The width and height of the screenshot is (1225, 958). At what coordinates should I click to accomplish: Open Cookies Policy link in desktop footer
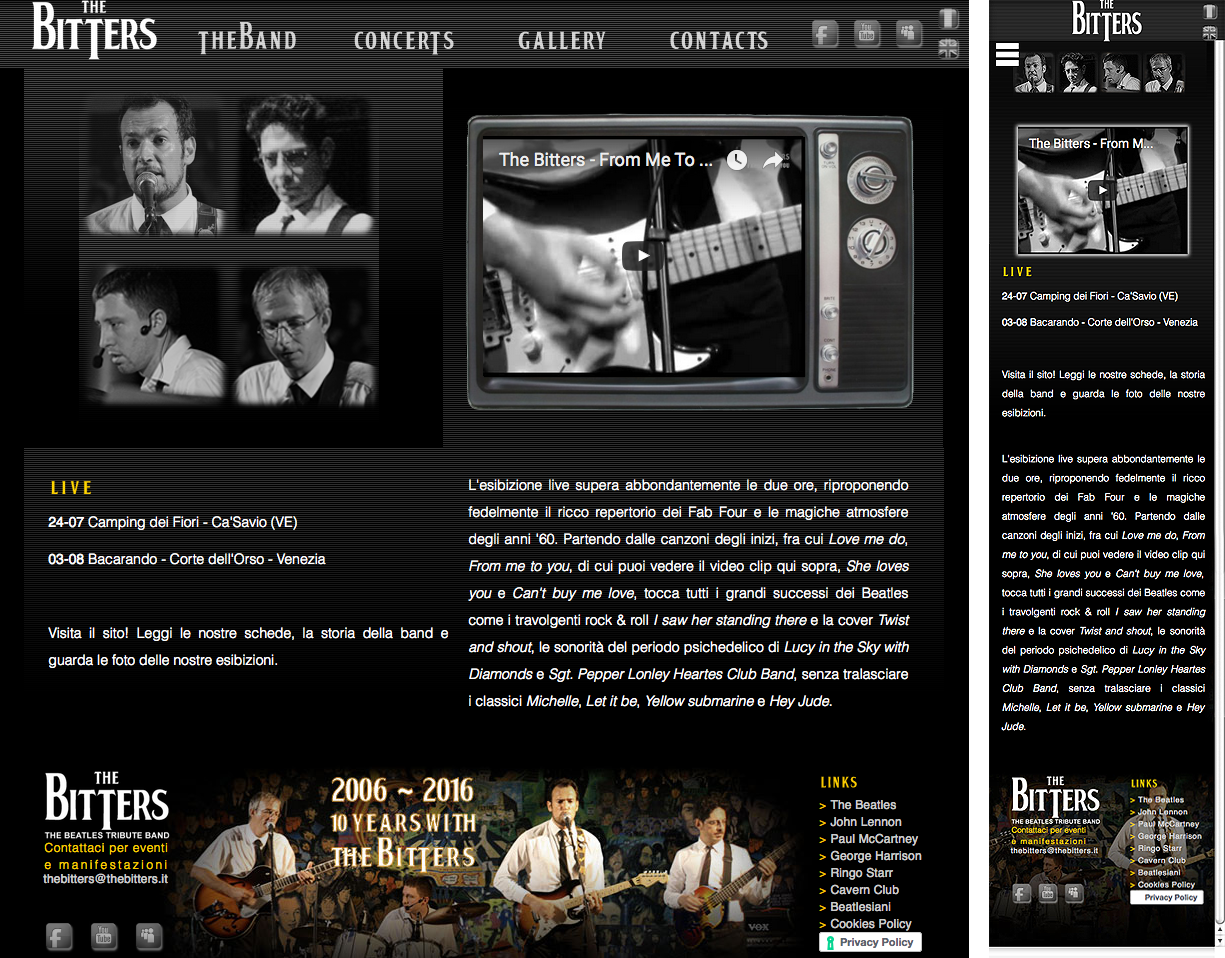click(x=871, y=924)
